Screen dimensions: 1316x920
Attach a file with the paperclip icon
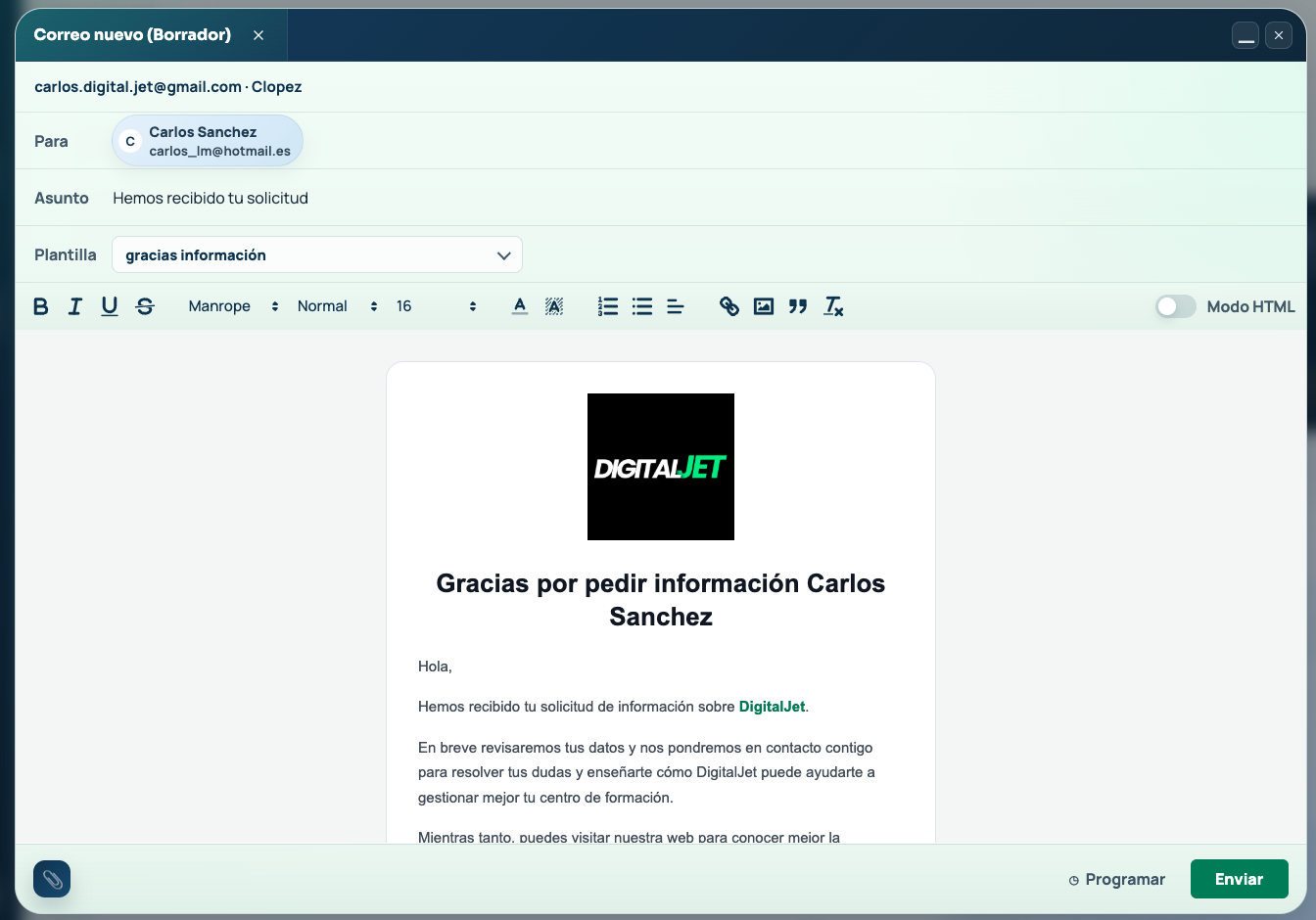[x=52, y=879]
